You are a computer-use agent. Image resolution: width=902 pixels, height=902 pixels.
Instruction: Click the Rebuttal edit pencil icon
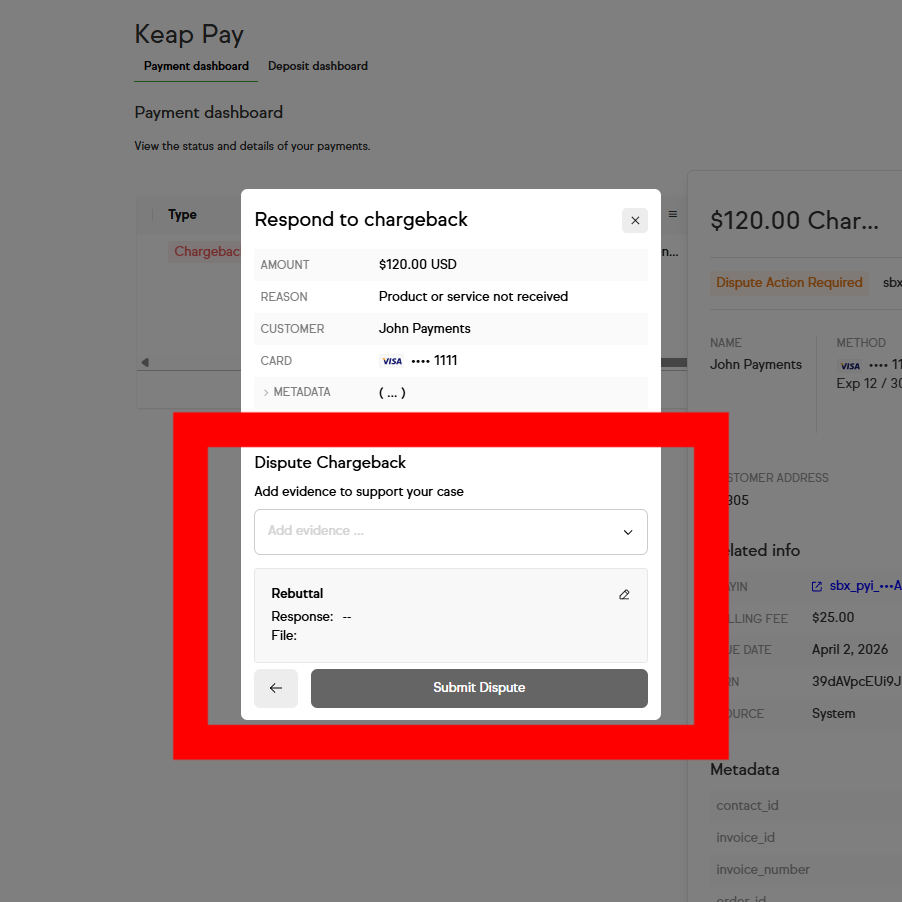tap(624, 594)
